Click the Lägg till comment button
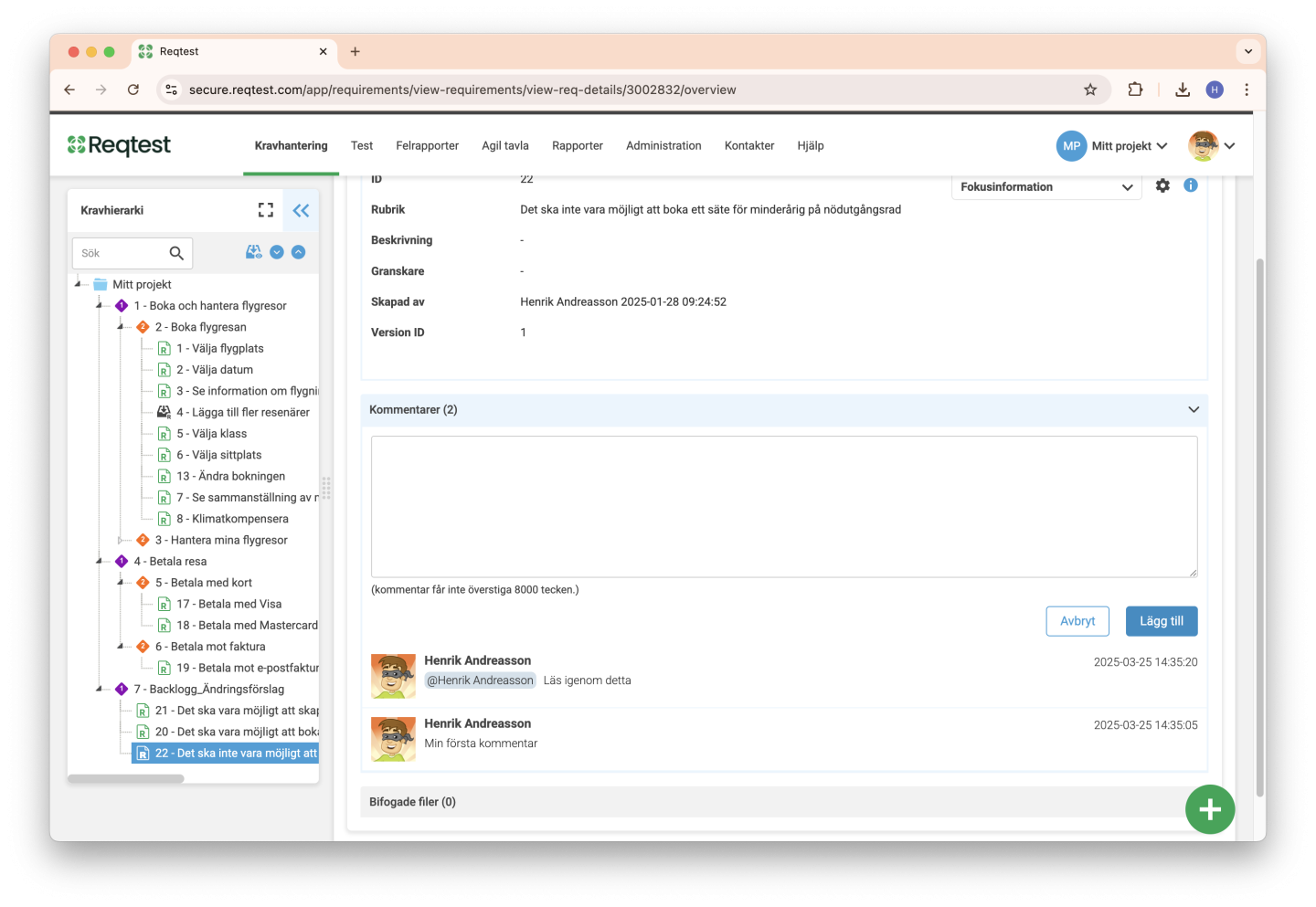This screenshot has width=1316, height=907. [x=1162, y=621]
